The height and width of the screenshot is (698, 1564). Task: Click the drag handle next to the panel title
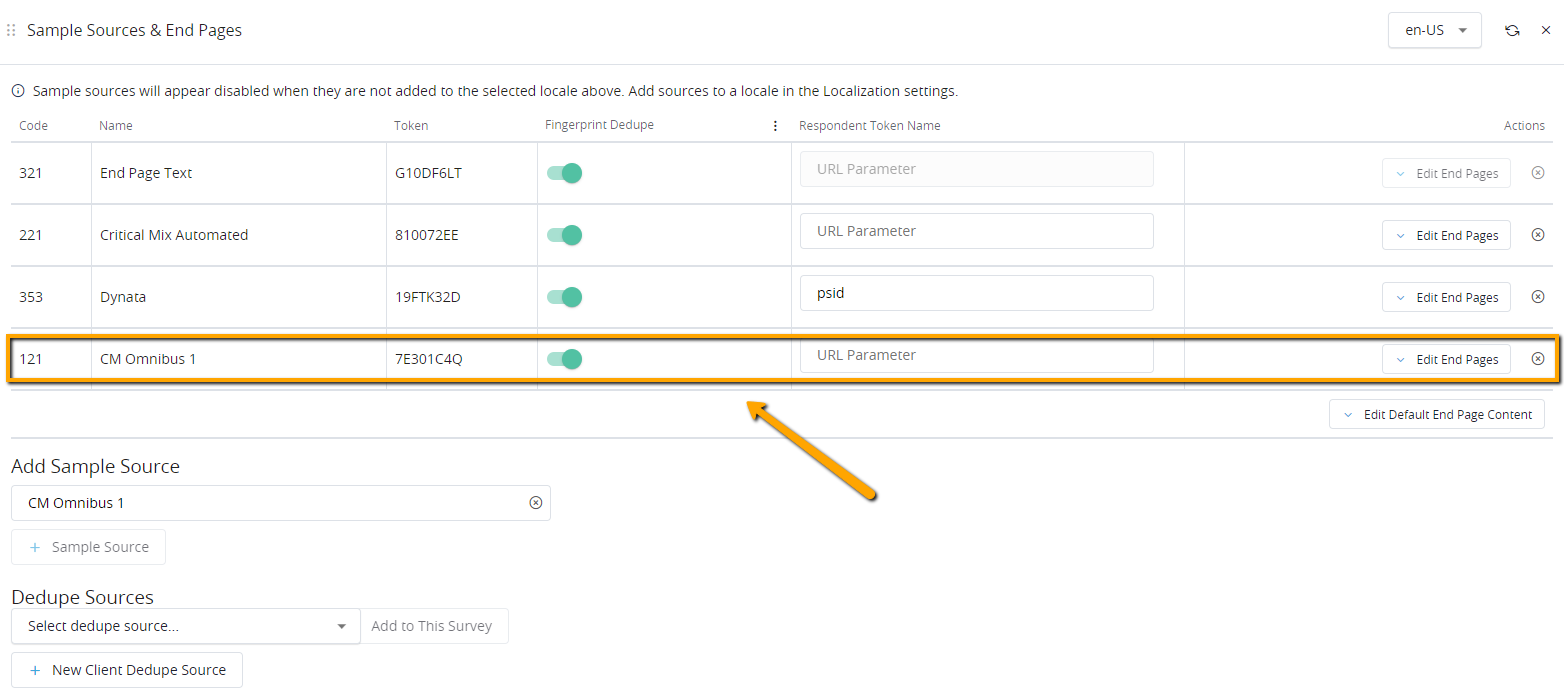point(11,31)
